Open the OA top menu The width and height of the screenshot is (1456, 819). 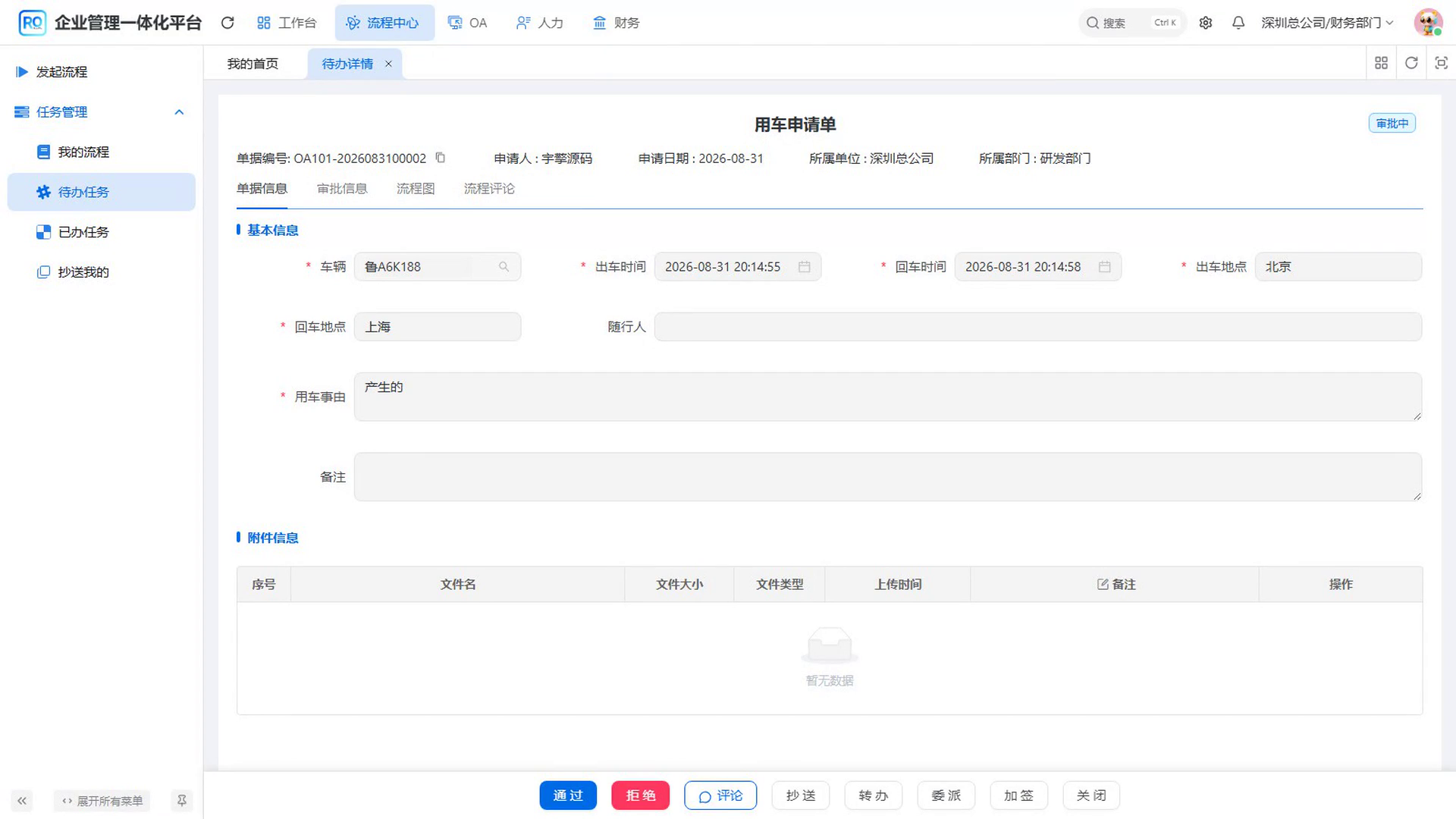(467, 23)
